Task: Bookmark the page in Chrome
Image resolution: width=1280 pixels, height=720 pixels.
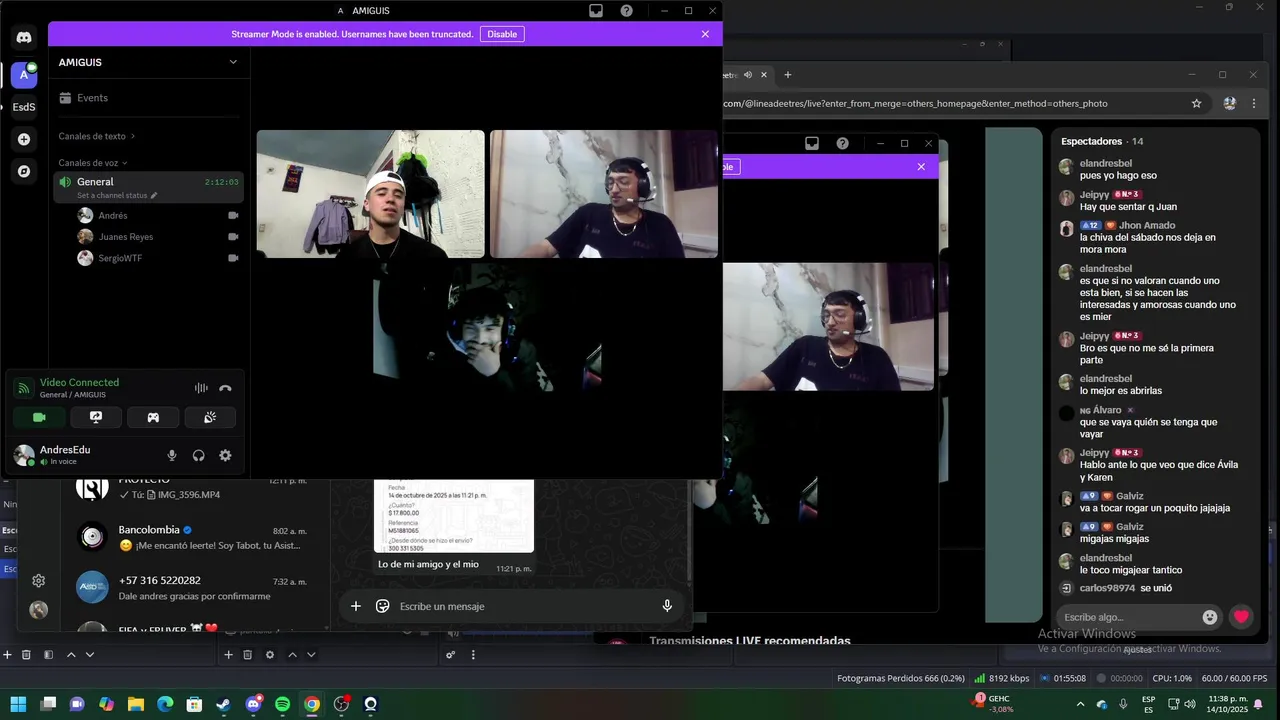Action: (x=1196, y=103)
